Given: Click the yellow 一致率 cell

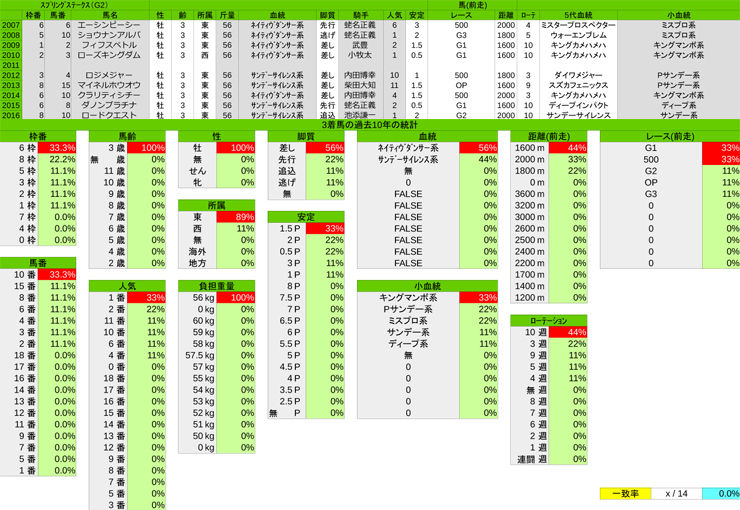Looking at the screenshot, I should (x=625, y=493).
